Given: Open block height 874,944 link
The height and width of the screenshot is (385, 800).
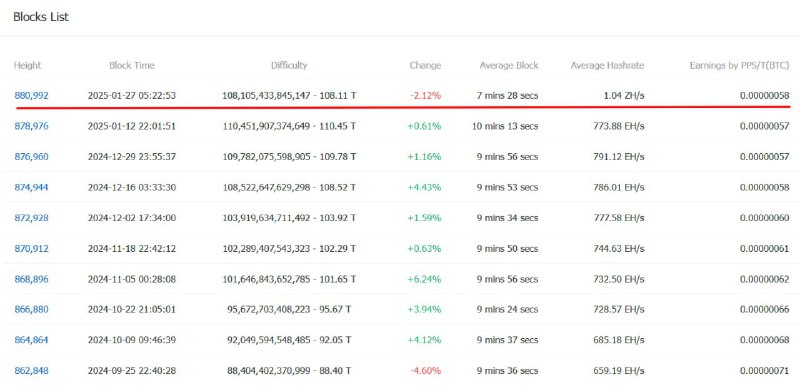Looking at the screenshot, I should (31, 187).
